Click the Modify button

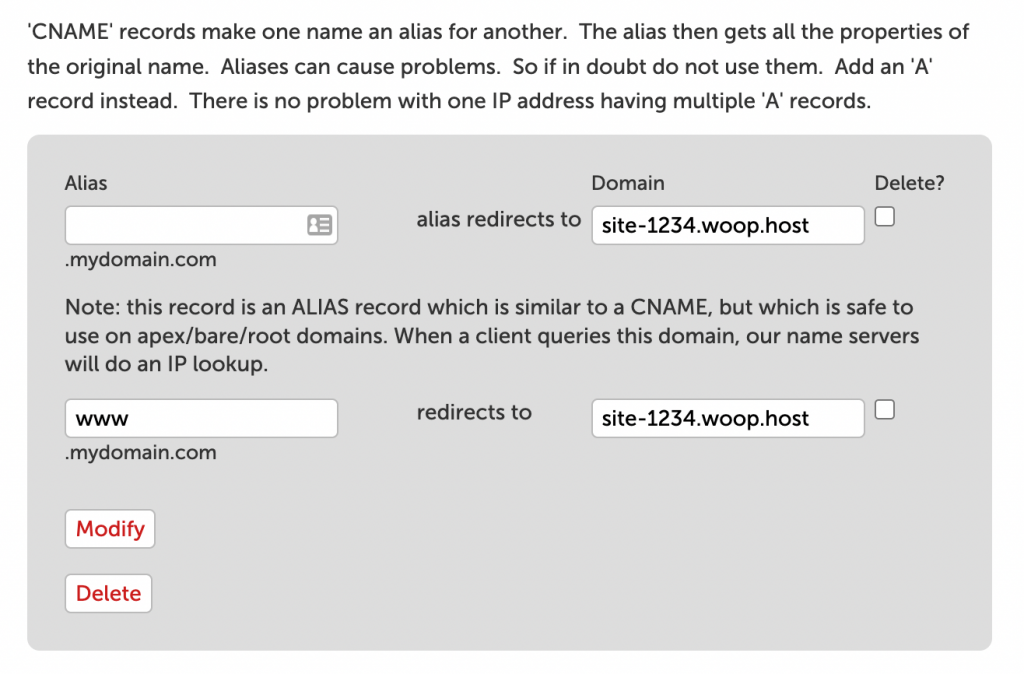(110, 528)
